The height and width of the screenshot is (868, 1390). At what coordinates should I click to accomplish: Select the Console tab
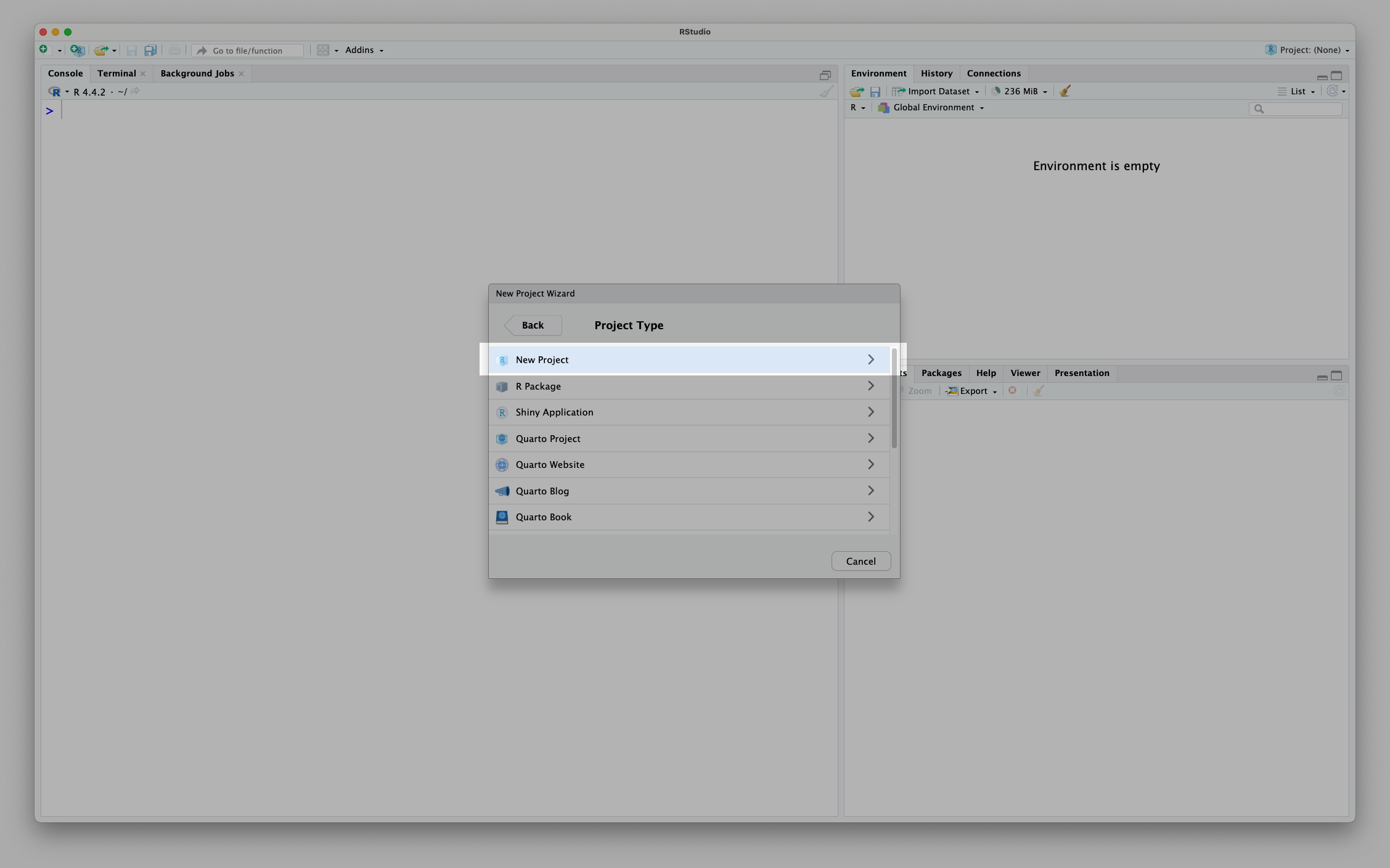[x=65, y=73]
